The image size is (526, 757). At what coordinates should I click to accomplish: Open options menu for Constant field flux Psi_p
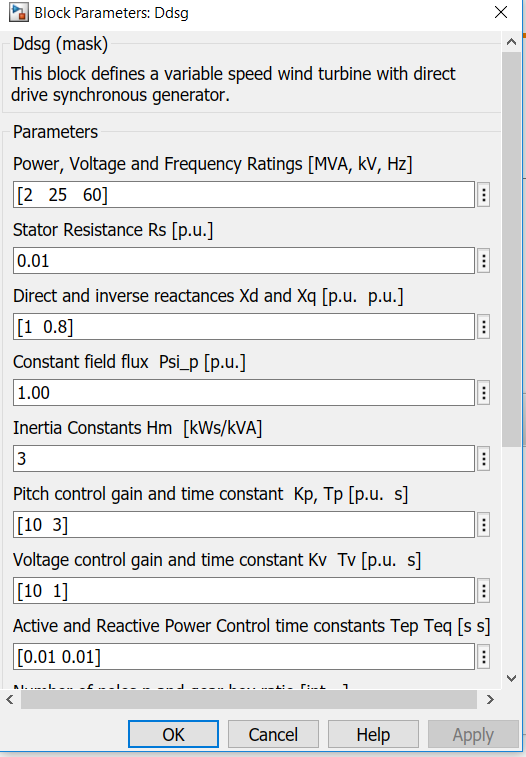(484, 393)
